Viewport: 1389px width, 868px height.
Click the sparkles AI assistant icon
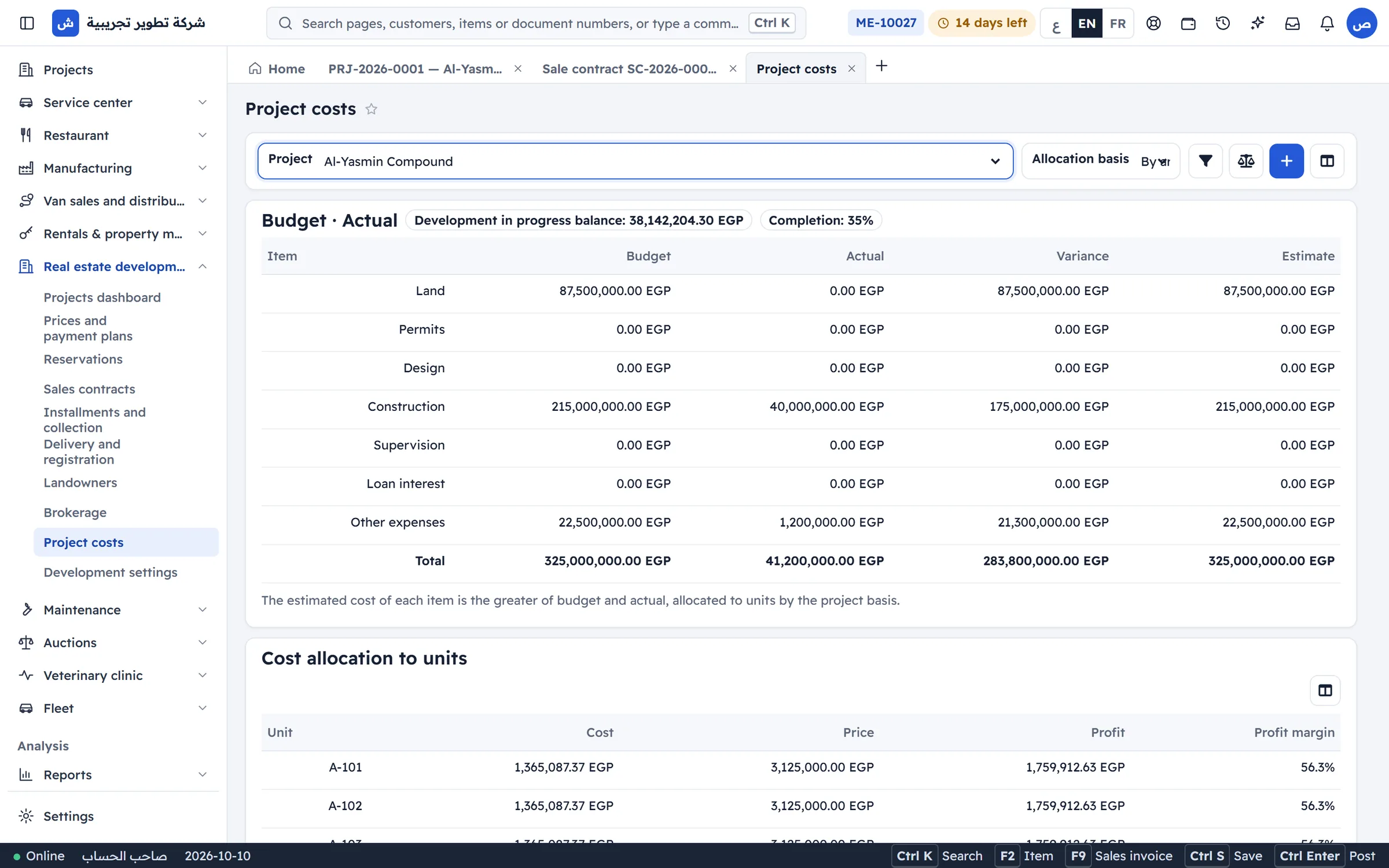(x=1258, y=23)
